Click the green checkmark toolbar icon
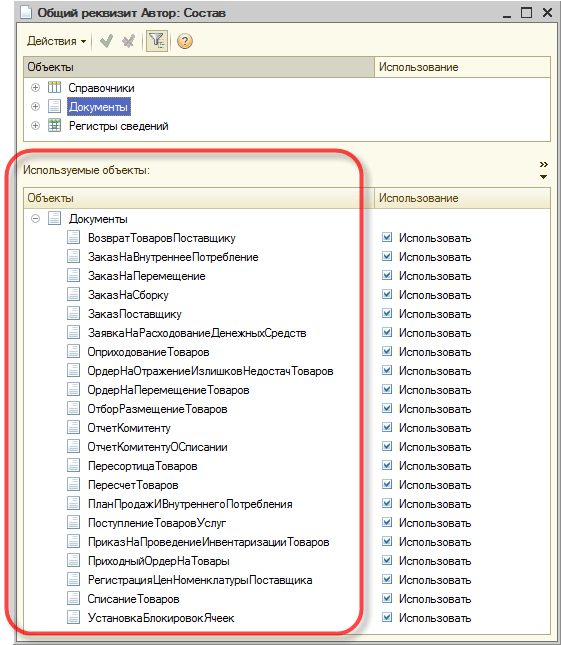Viewport: 561px width, 645px height. (x=107, y=41)
